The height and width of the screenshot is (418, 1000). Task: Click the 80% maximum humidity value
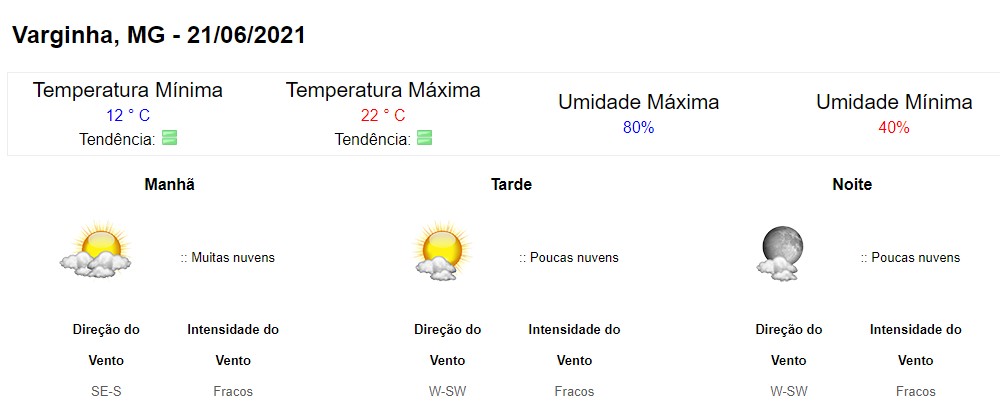point(638,128)
